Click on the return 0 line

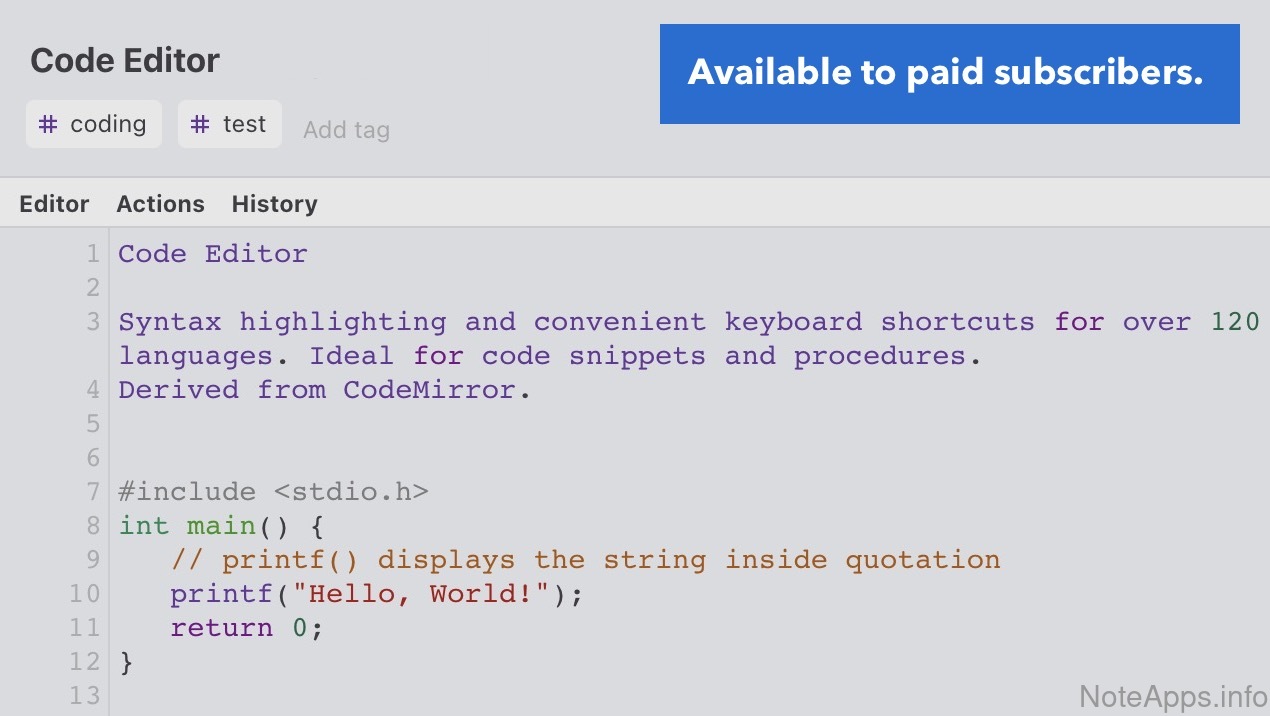[x=246, y=628]
